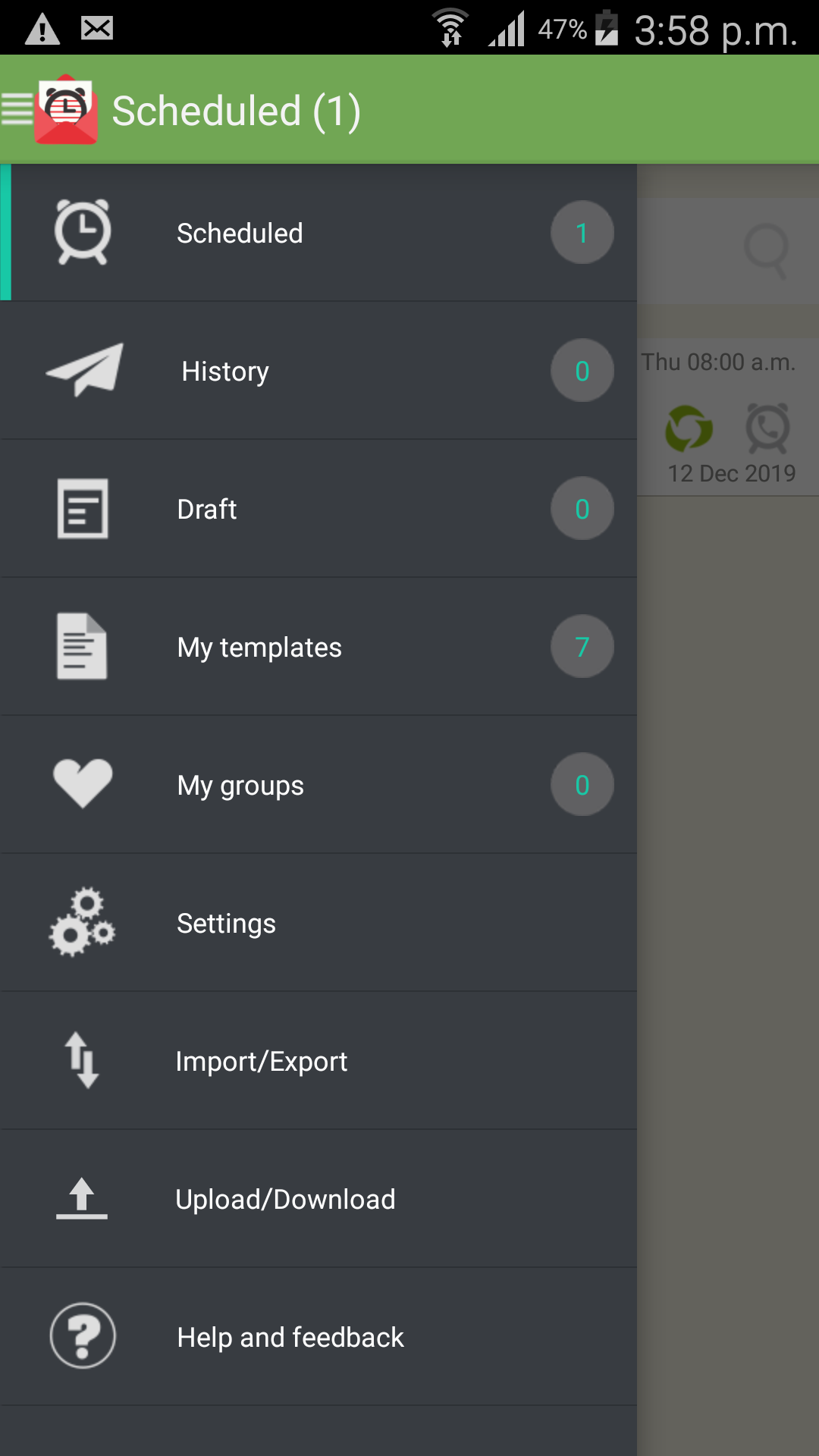Tap the My groups heart icon

(x=83, y=783)
